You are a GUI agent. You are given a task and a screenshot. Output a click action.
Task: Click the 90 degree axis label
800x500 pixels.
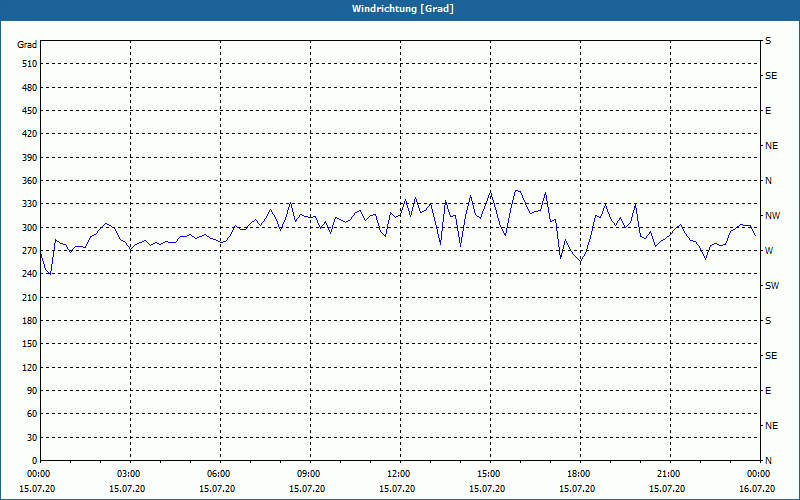click(x=32, y=391)
